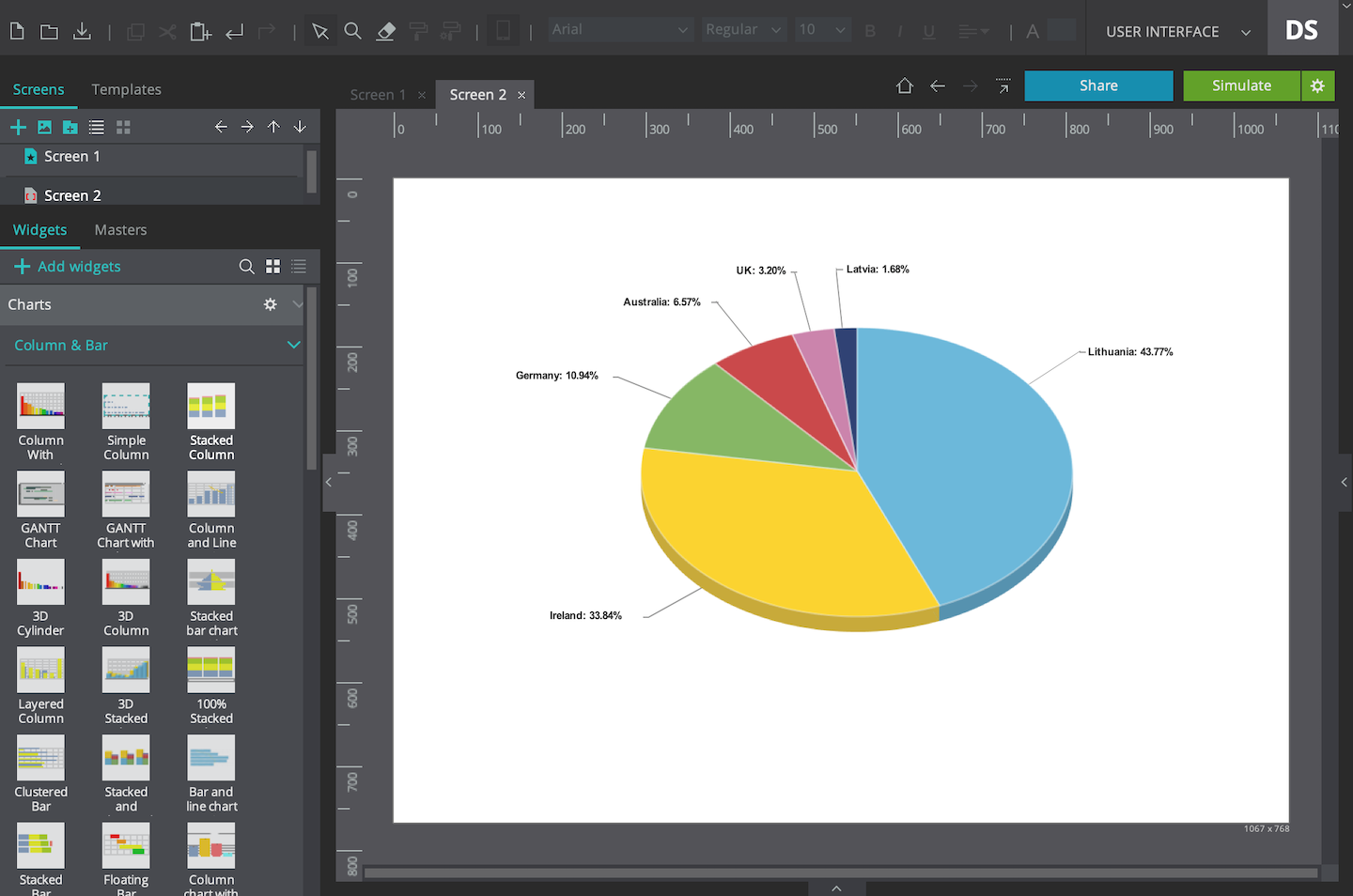Viewport: 1353px width, 896px height.
Task: Click the canvas horizontal scrollbar
Action: pyautogui.click(x=841, y=873)
